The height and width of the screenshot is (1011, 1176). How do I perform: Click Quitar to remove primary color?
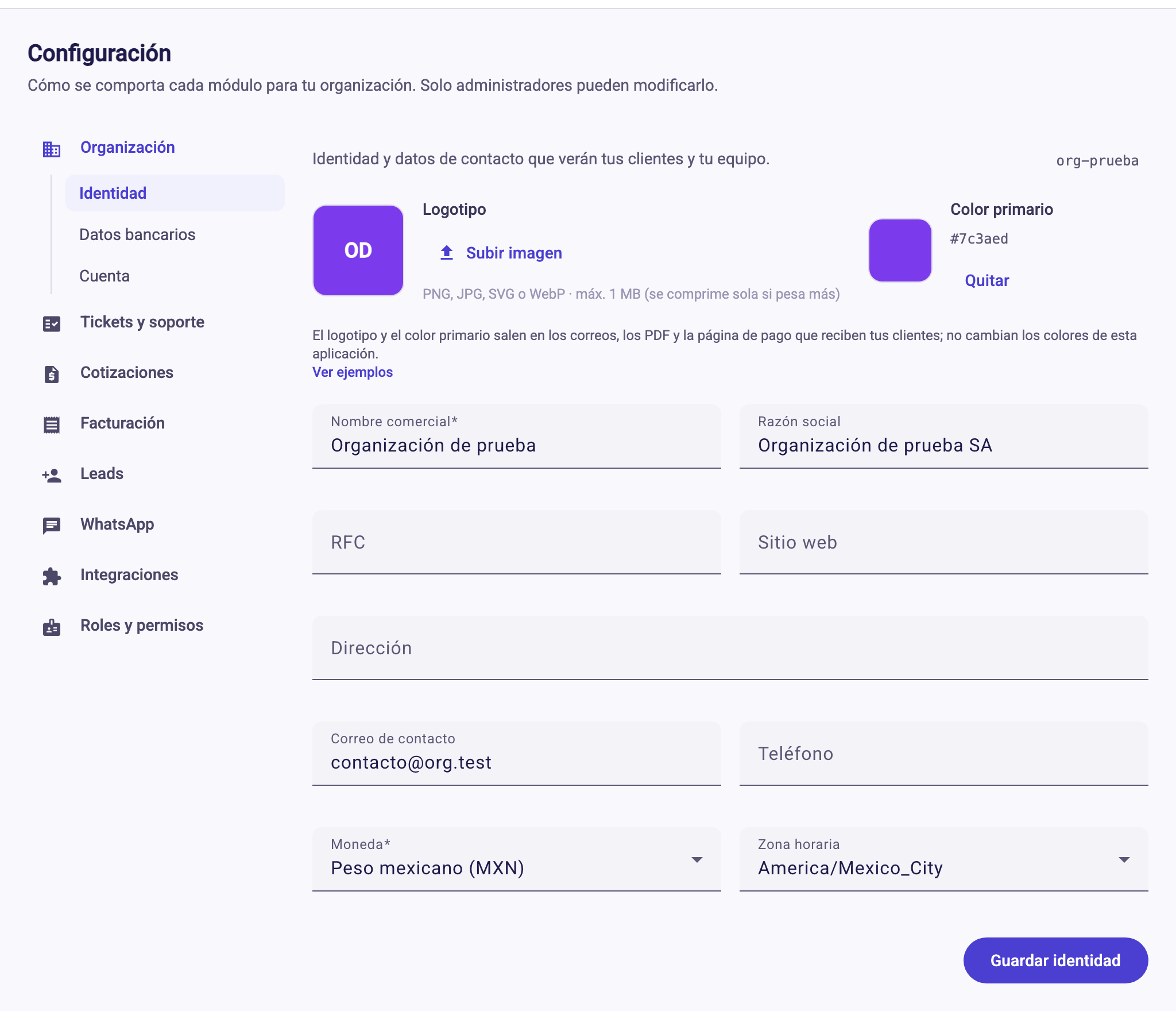tap(987, 280)
